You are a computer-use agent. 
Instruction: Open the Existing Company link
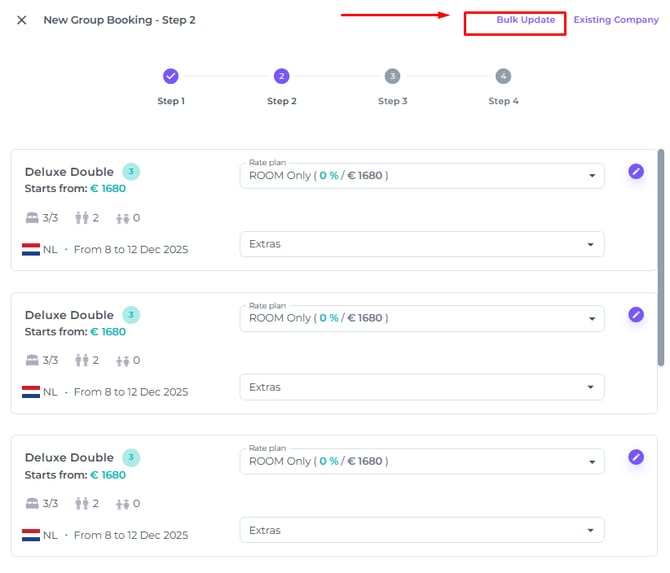pos(615,20)
